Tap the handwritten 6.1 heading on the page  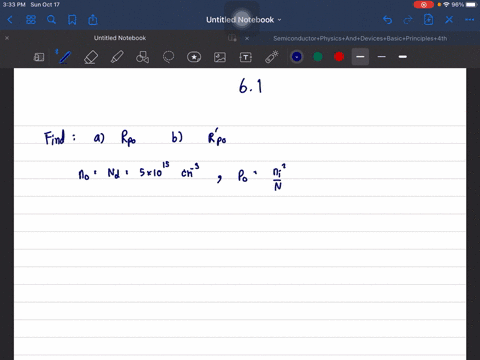[x=251, y=86]
